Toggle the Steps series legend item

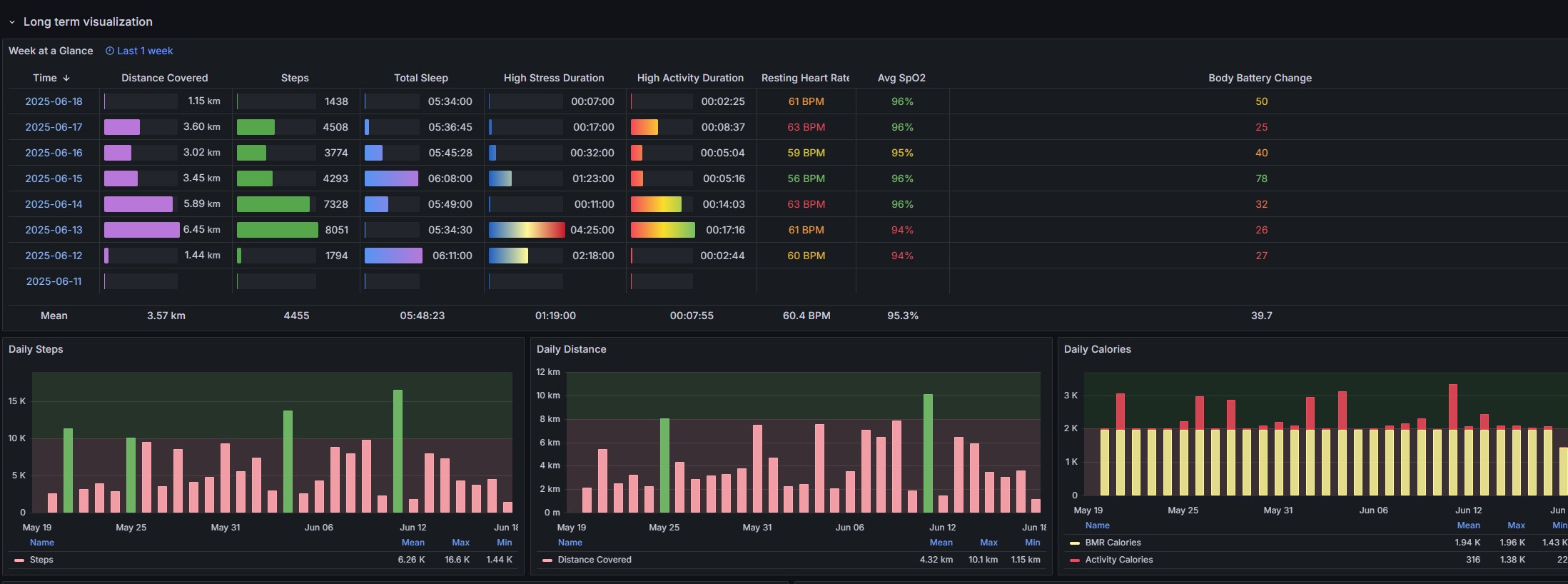[41, 560]
